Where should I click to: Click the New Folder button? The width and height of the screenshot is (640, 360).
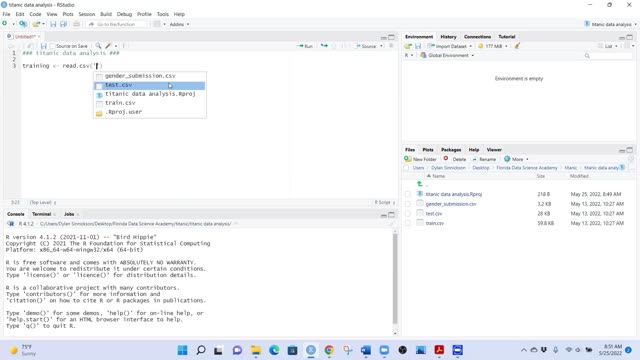click(420, 159)
